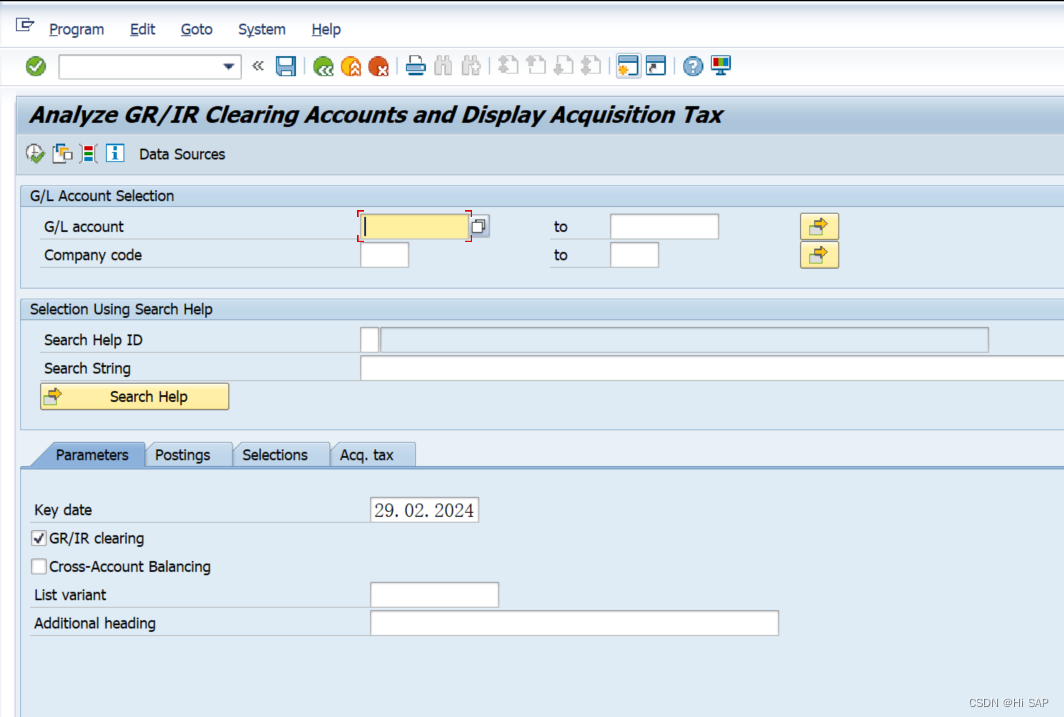
Task: Disable the GR/IR clearing checkbox
Action: [38, 538]
